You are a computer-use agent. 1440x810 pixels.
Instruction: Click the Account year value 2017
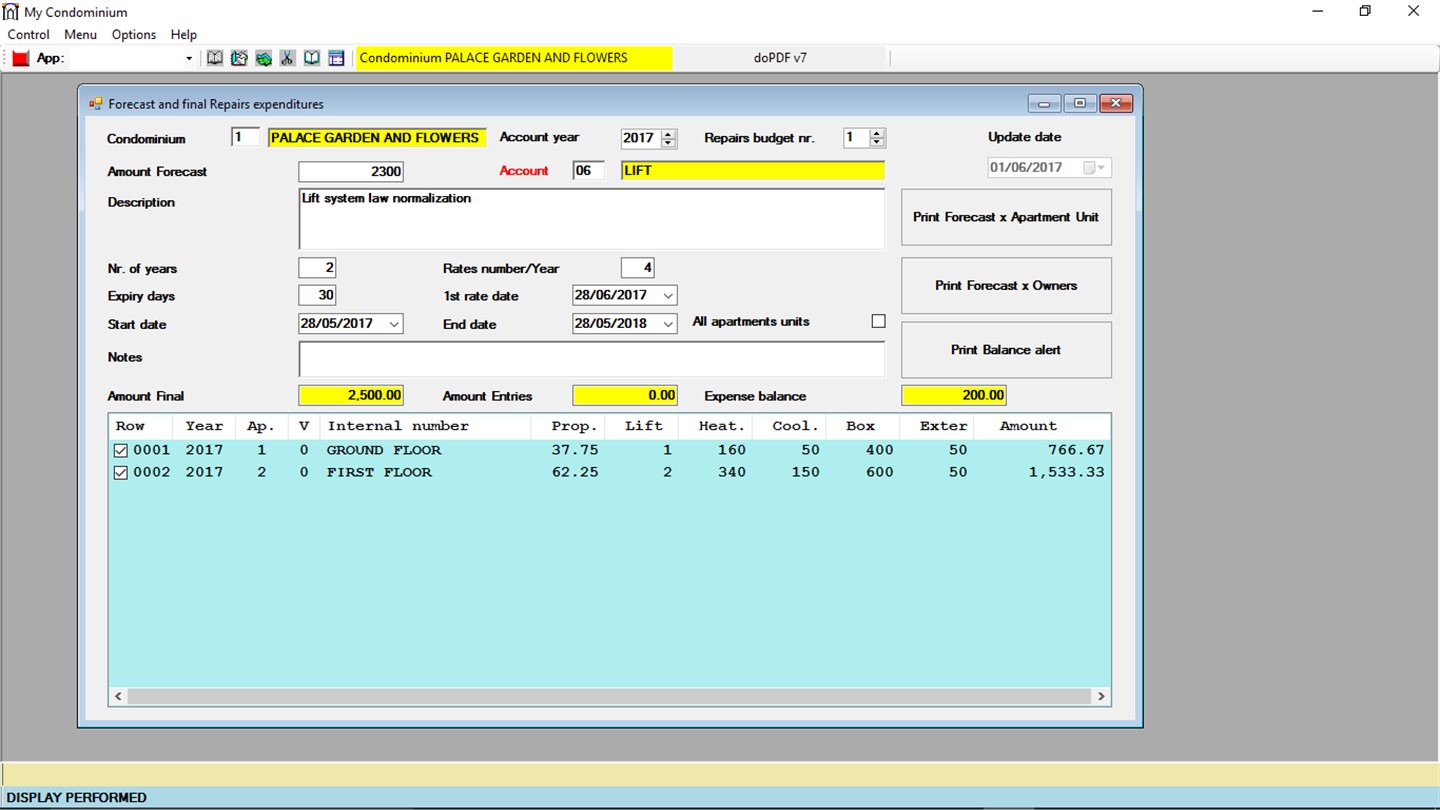point(639,138)
